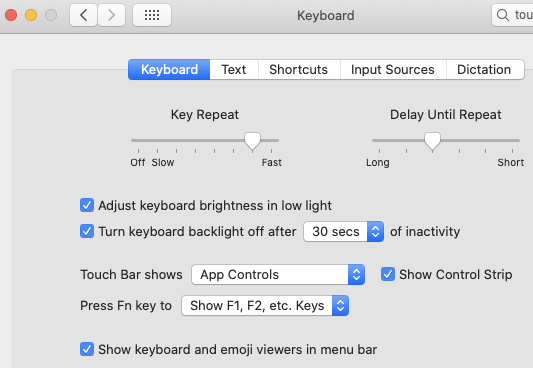Image resolution: width=533 pixels, height=368 pixels.
Task: Uncheck Adjust keyboard brightness in low light
Action: click(87, 205)
